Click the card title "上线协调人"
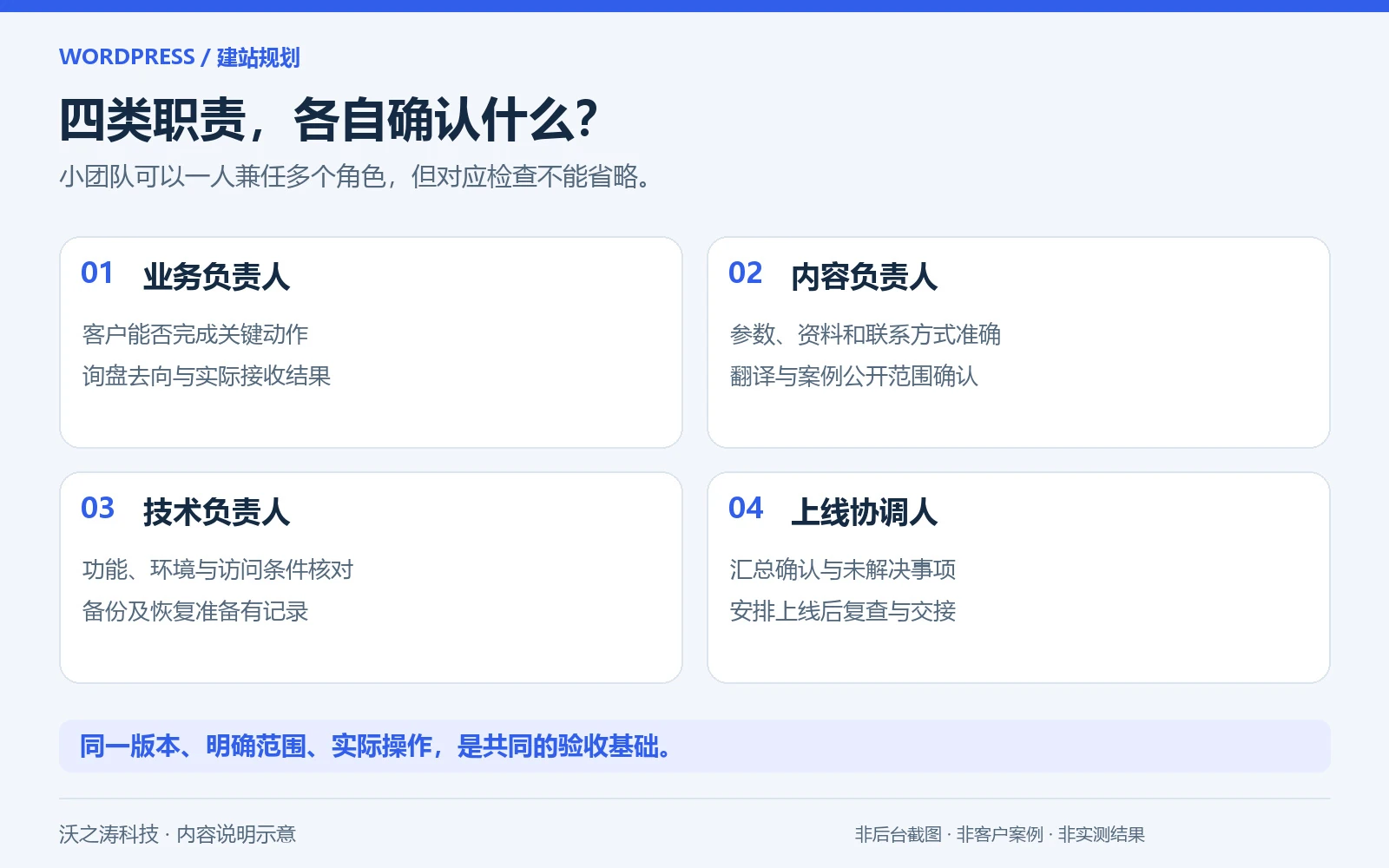 [x=864, y=512]
